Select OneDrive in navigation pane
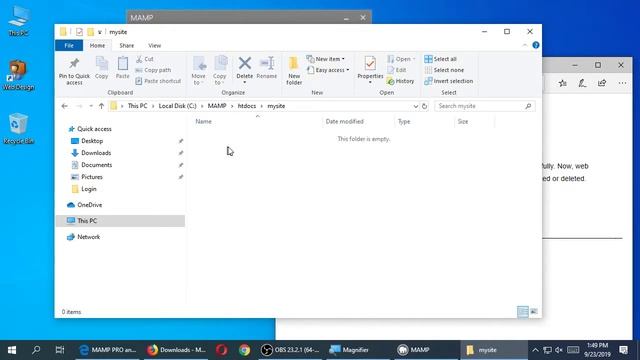Image resolution: width=640 pixels, height=360 pixels. coord(89,205)
